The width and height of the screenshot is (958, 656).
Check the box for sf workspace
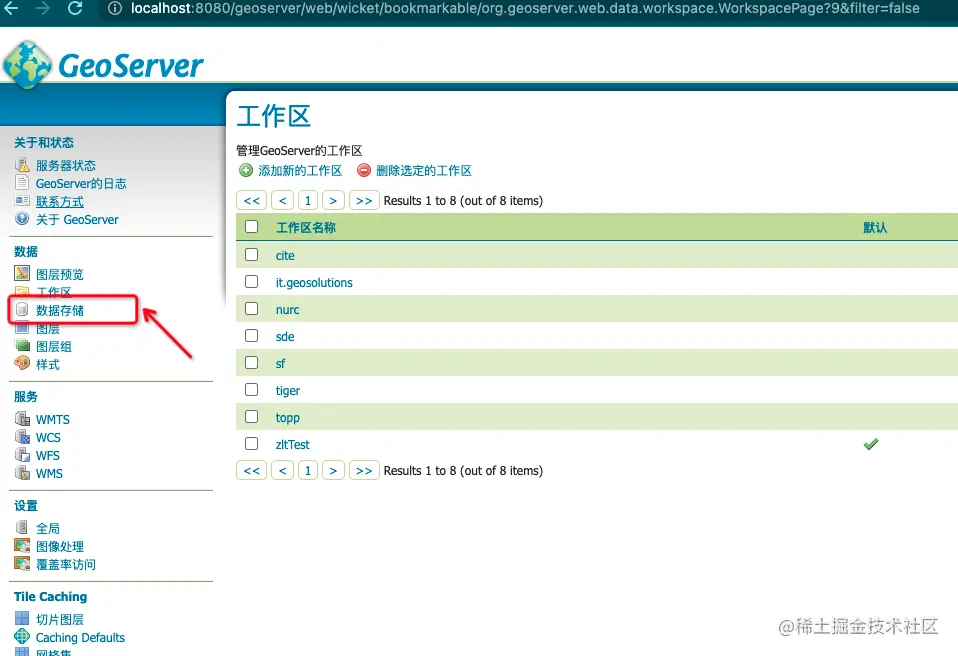[251, 363]
